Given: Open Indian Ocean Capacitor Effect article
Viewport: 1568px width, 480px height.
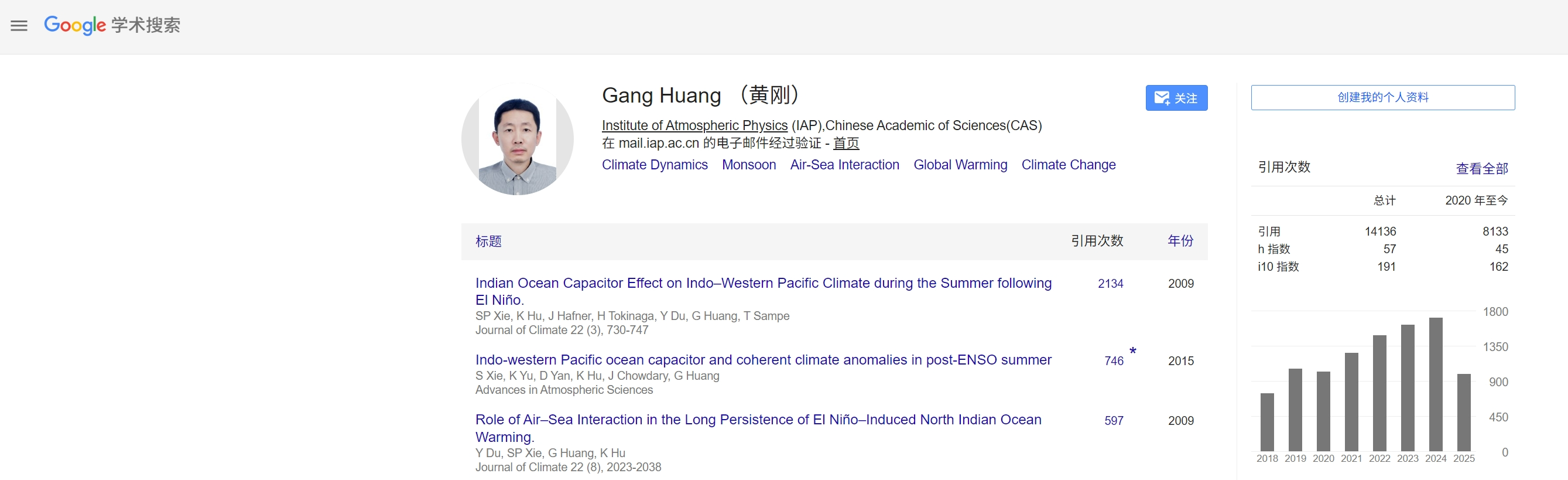Looking at the screenshot, I should pos(764,291).
